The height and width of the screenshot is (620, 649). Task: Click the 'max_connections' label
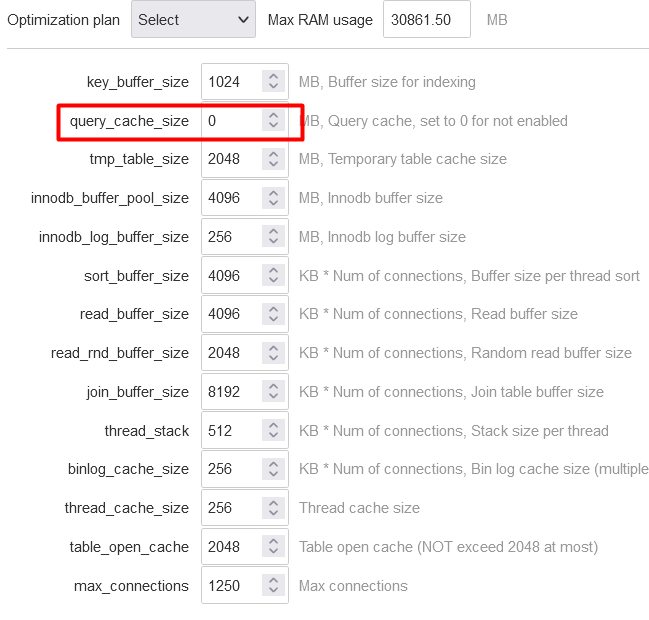point(131,586)
